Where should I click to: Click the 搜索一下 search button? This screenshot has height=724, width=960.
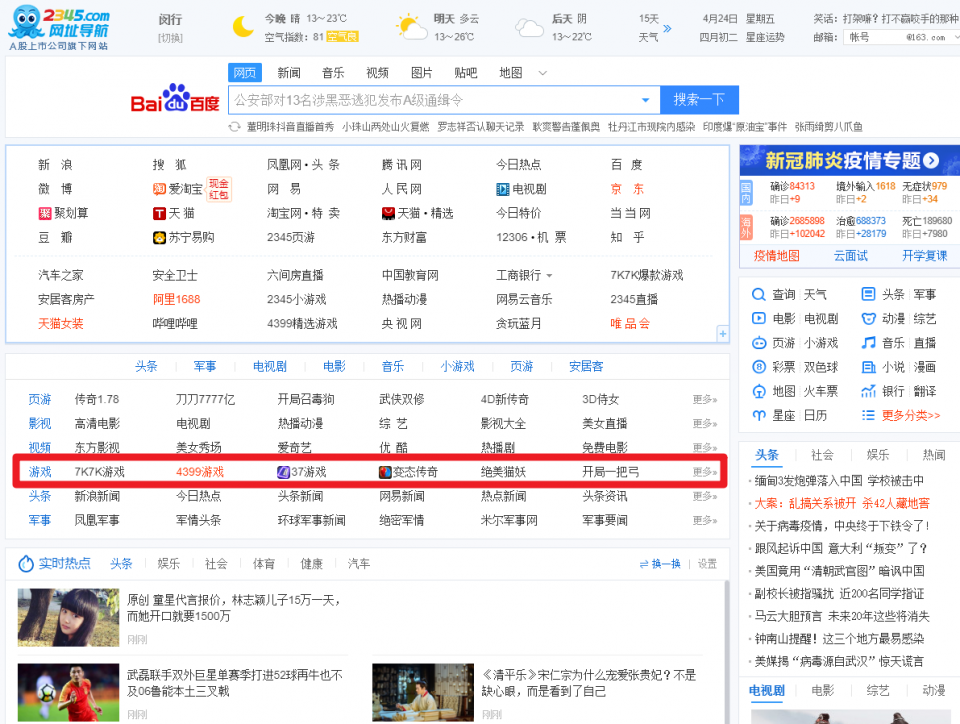coord(699,100)
